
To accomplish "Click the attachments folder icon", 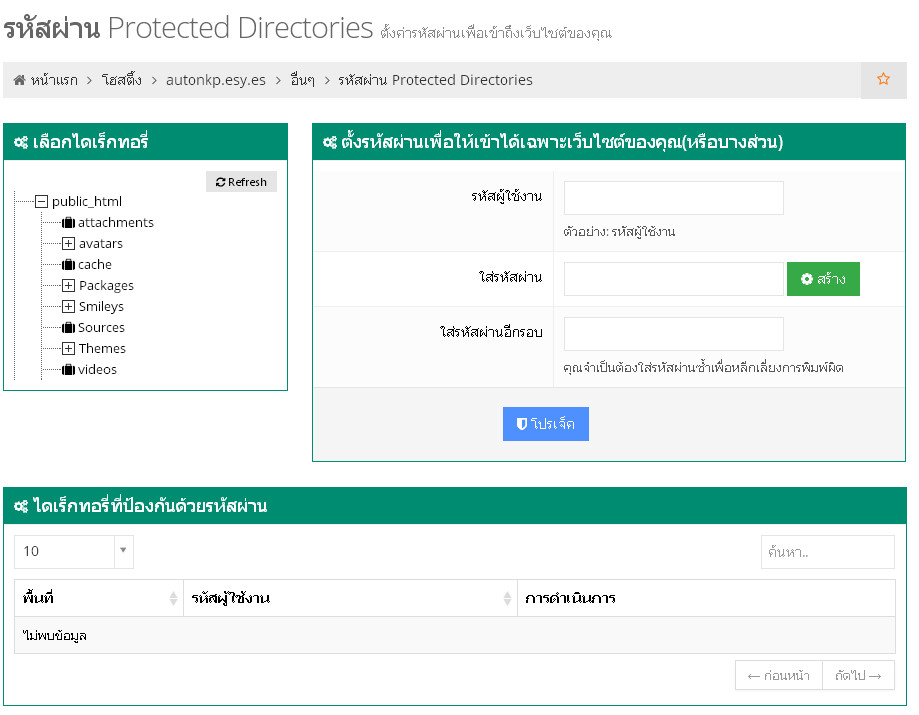I will click(68, 223).
